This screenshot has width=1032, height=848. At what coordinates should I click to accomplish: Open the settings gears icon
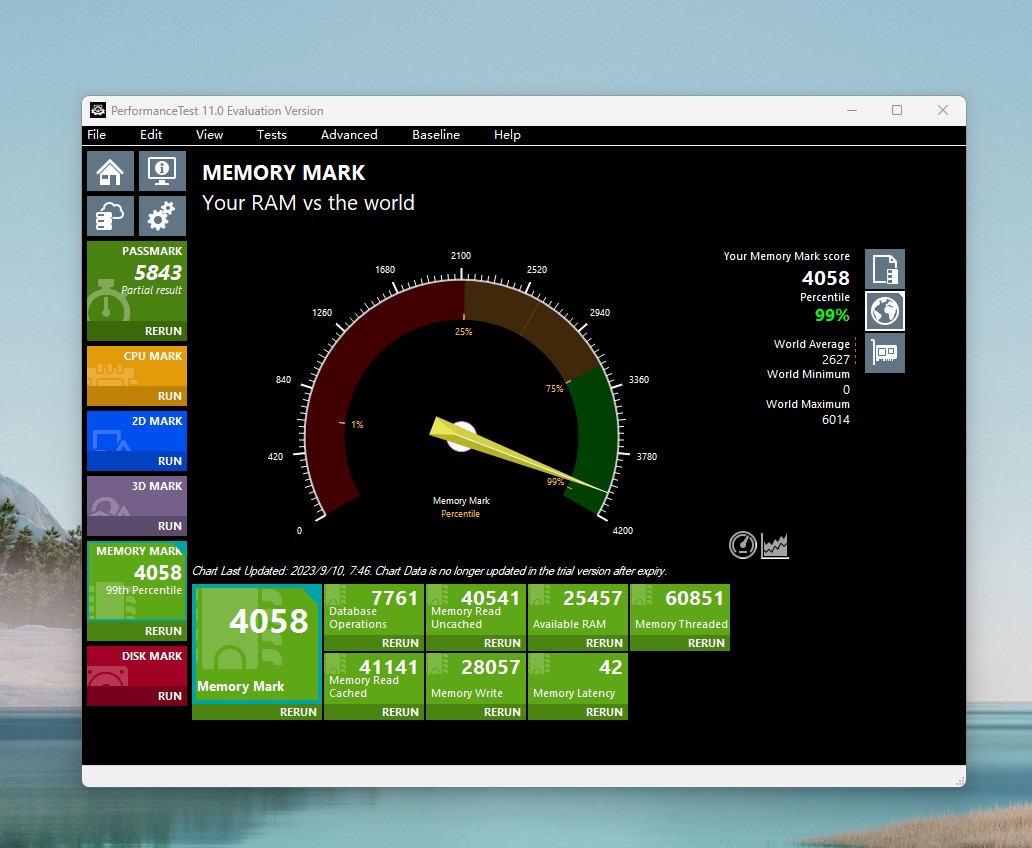[x=162, y=216]
